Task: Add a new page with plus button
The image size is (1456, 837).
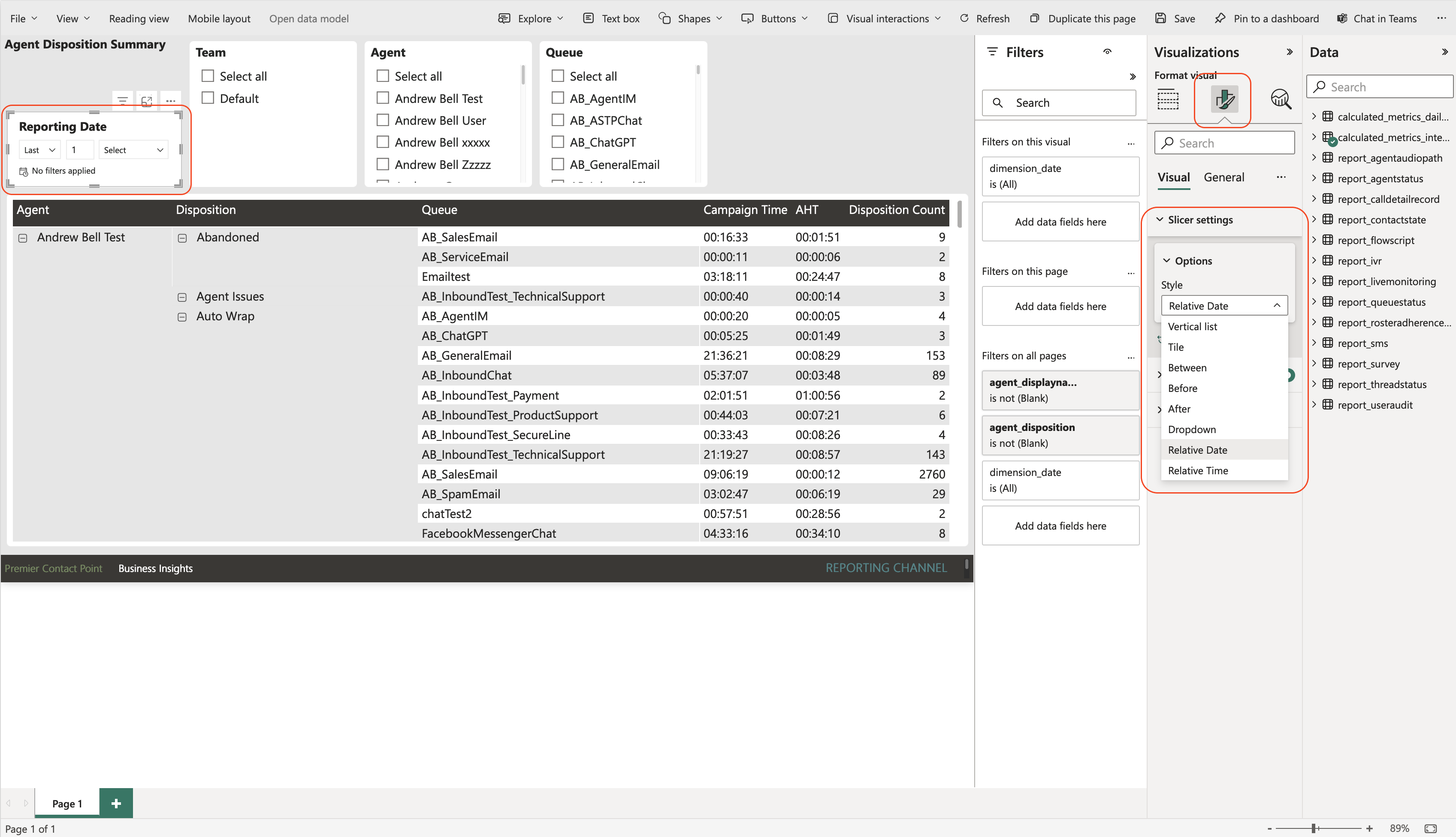Action: click(116, 803)
